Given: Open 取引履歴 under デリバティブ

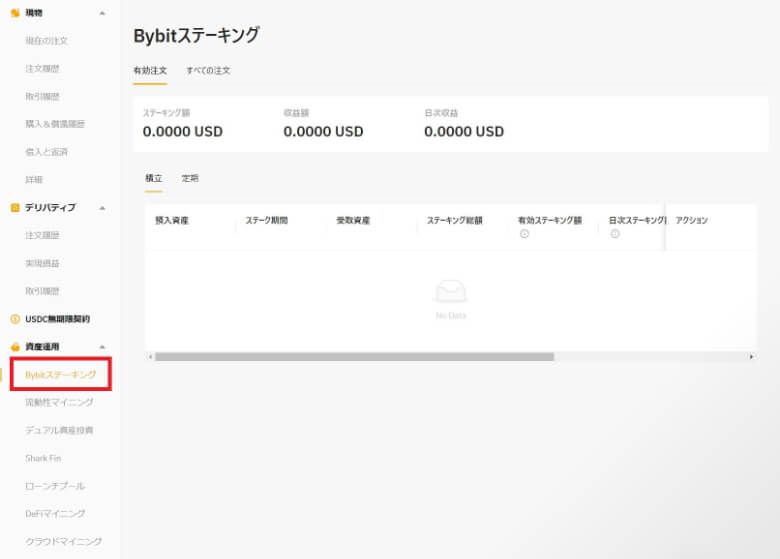Looking at the screenshot, I should tap(42, 291).
